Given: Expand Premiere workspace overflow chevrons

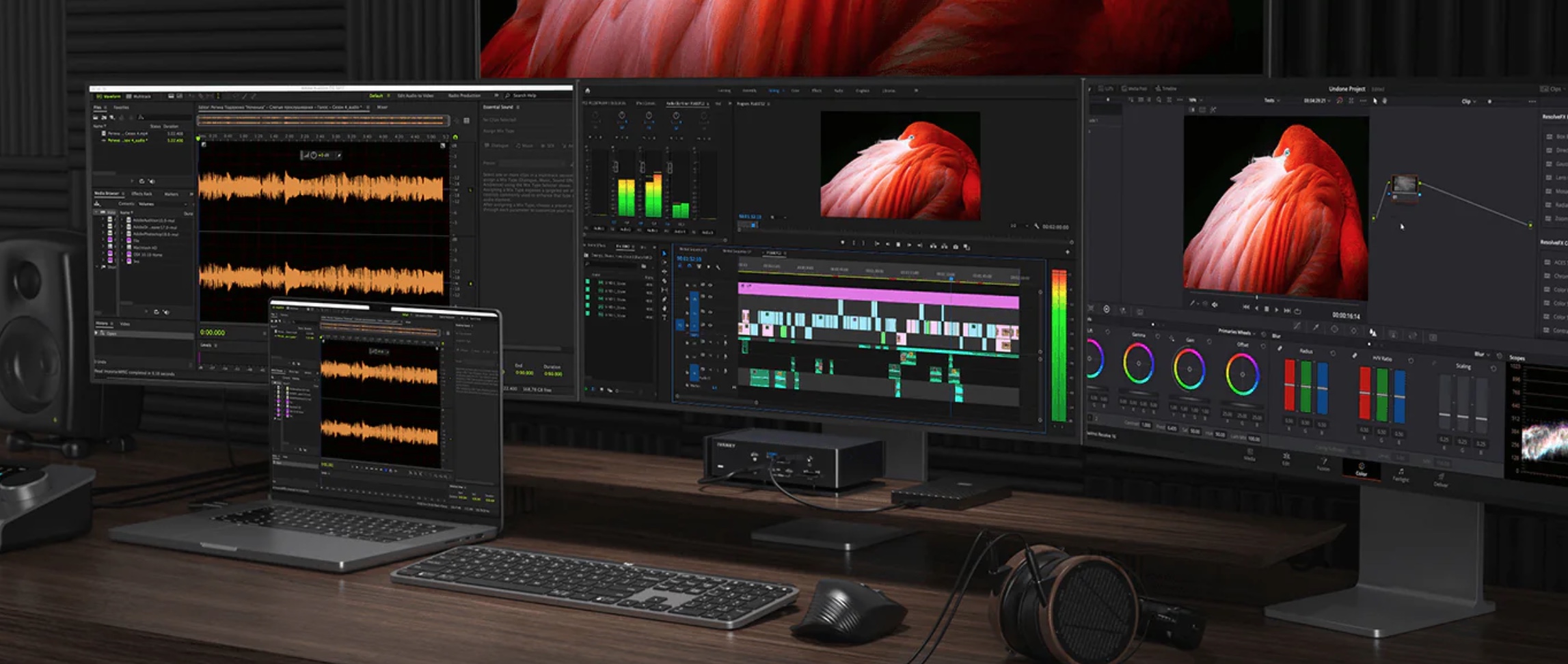Looking at the screenshot, I should coord(916,91).
